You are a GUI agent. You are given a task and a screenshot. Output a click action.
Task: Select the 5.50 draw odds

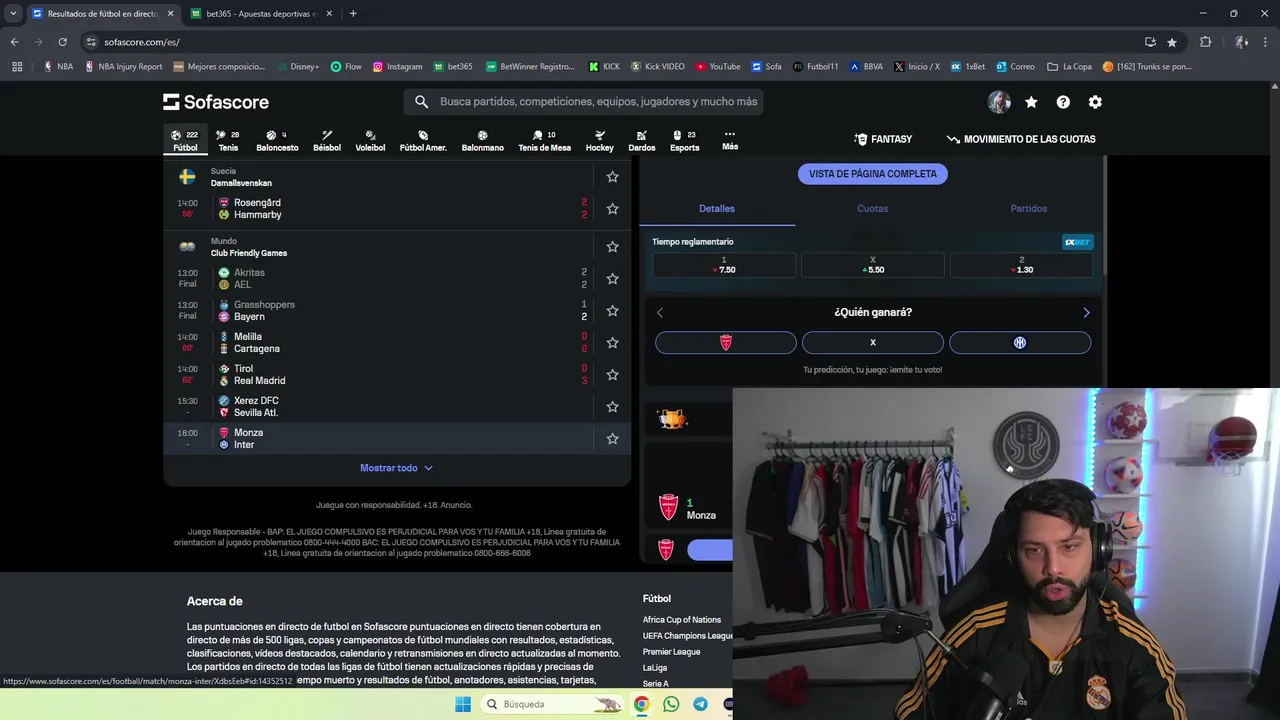click(873, 265)
